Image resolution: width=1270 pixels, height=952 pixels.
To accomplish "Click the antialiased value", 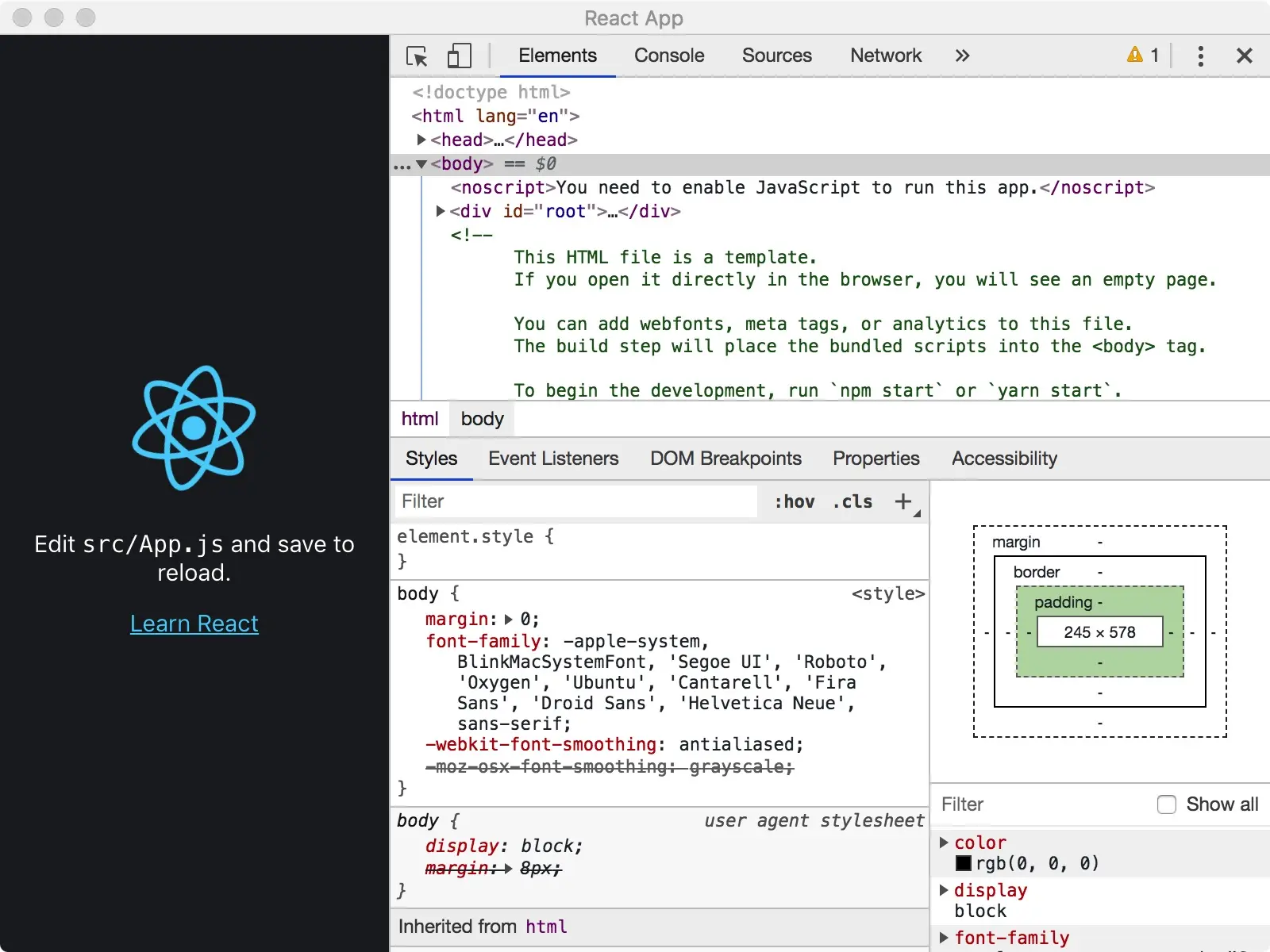I will 736,745.
